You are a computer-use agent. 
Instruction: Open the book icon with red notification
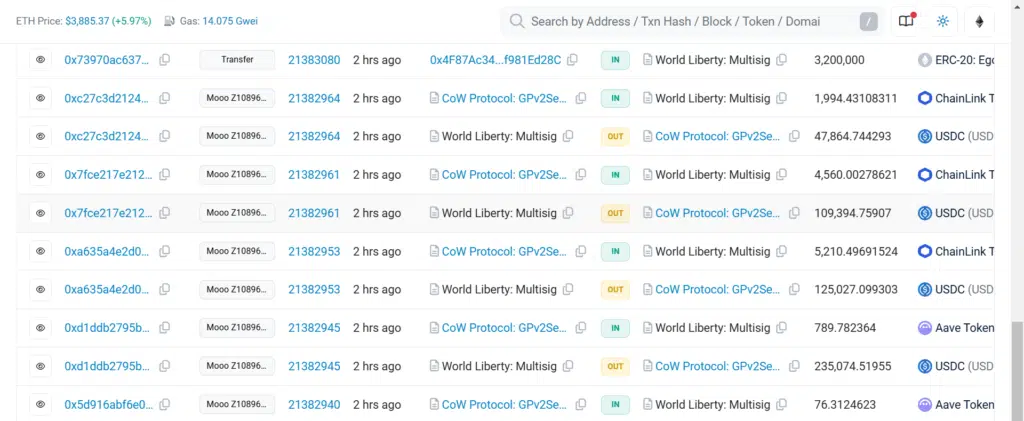[906, 21]
